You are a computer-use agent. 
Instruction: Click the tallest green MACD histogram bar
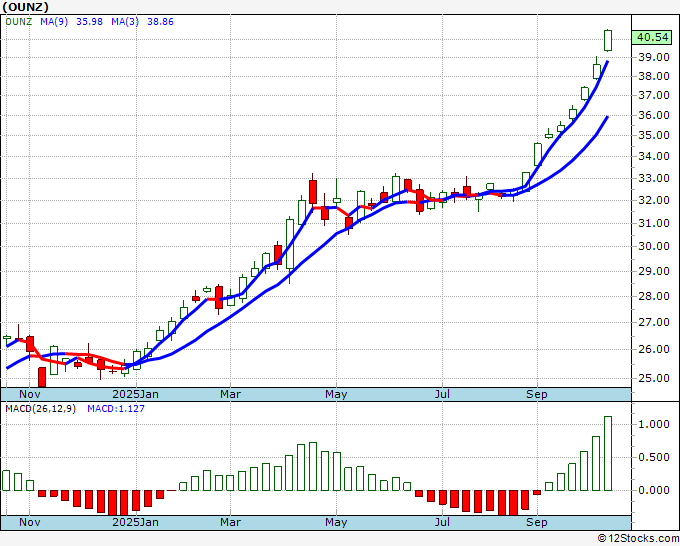click(x=608, y=453)
